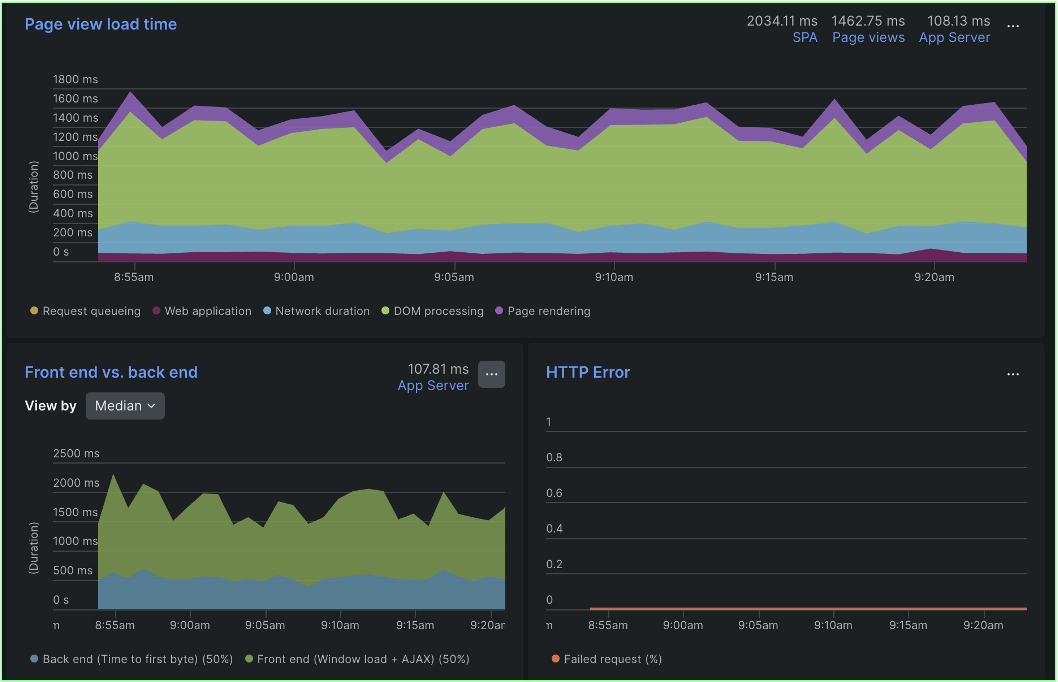The height and width of the screenshot is (682, 1058).
Task: Click the Network duration legend color dot
Action: click(266, 311)
